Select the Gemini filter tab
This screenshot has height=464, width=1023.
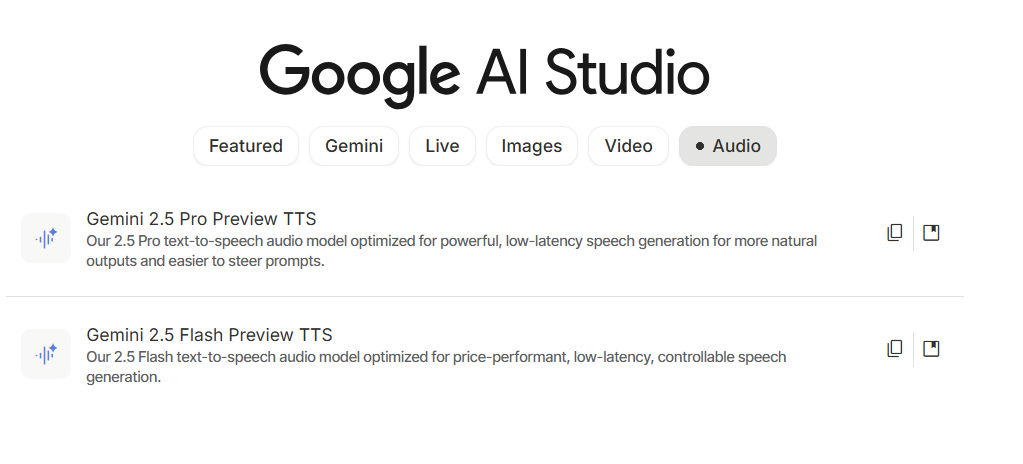coord(354,146)
